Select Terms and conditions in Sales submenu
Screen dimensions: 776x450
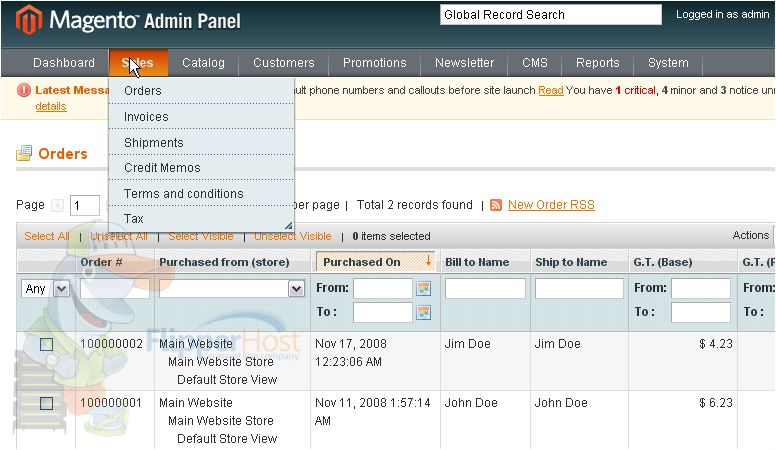click(x=201, y=194)
